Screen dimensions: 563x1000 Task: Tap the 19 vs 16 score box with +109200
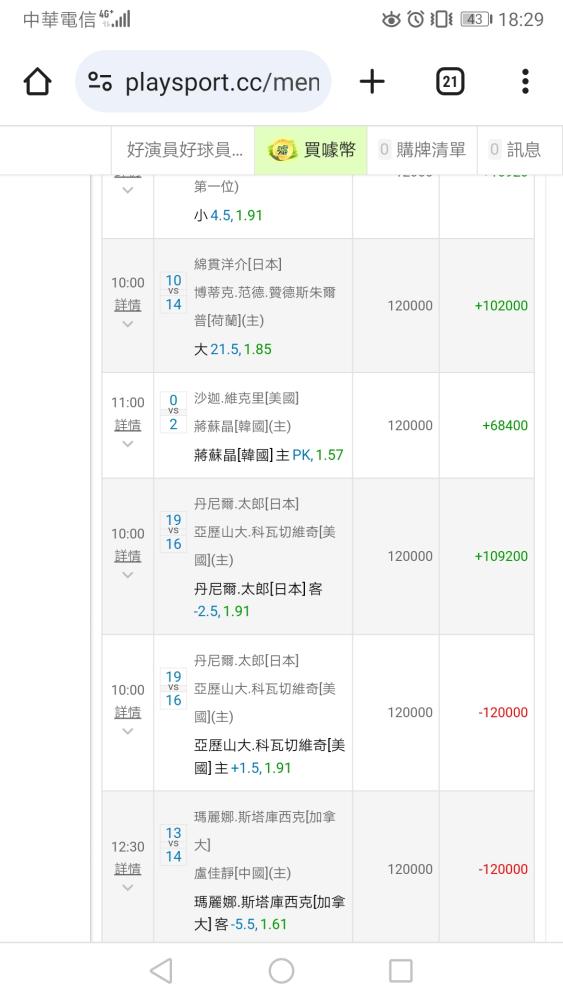click(x=173, y=532)
